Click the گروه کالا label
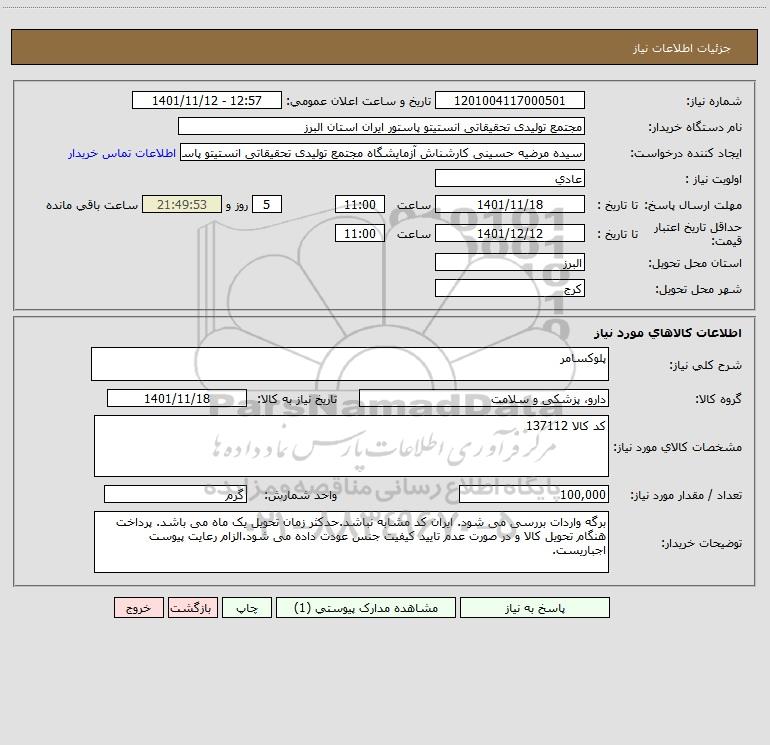Viewport: 770px width, 745px height. (x=719, y=399)
